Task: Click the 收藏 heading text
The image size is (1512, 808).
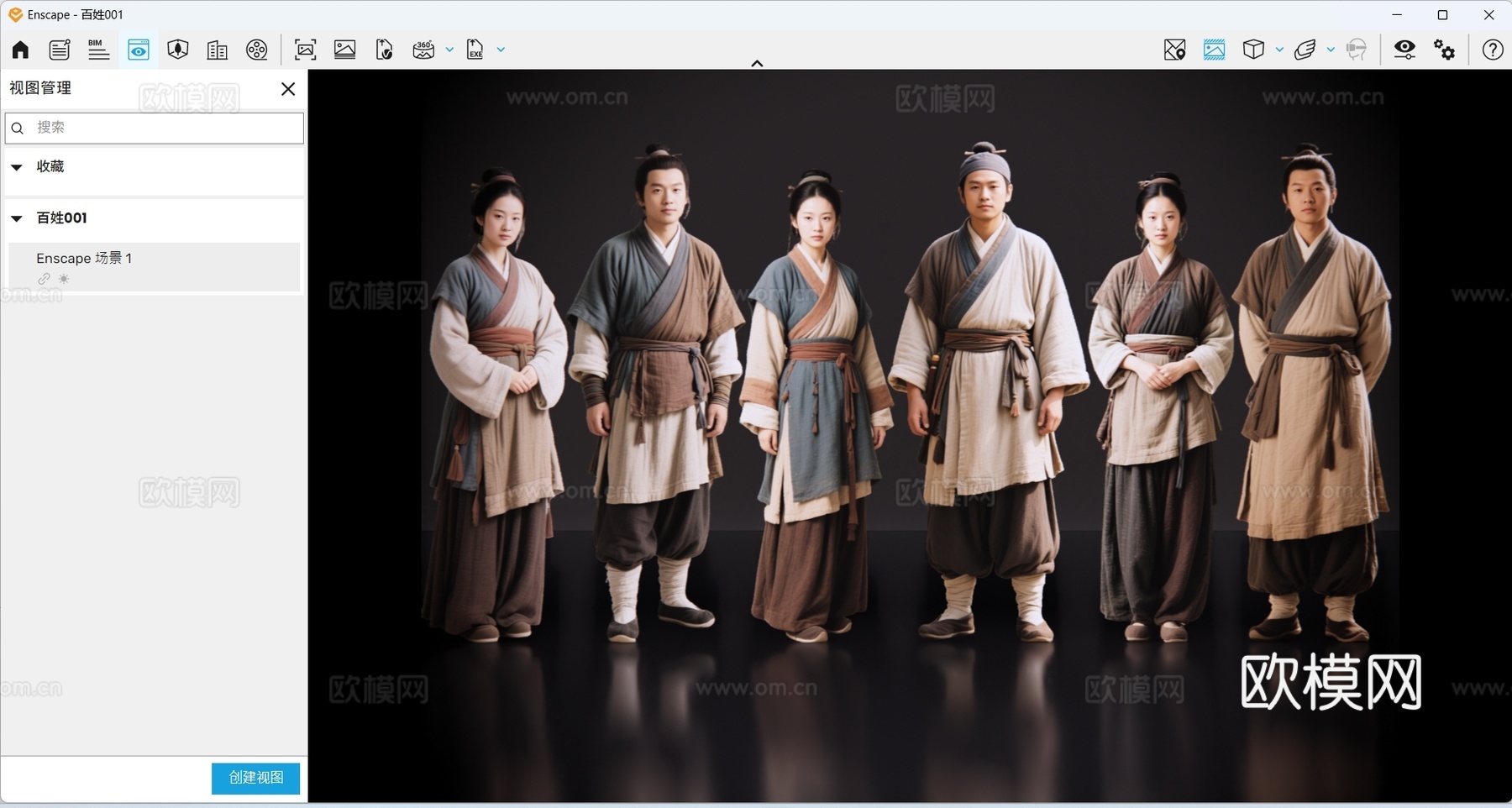Action: 50,166
